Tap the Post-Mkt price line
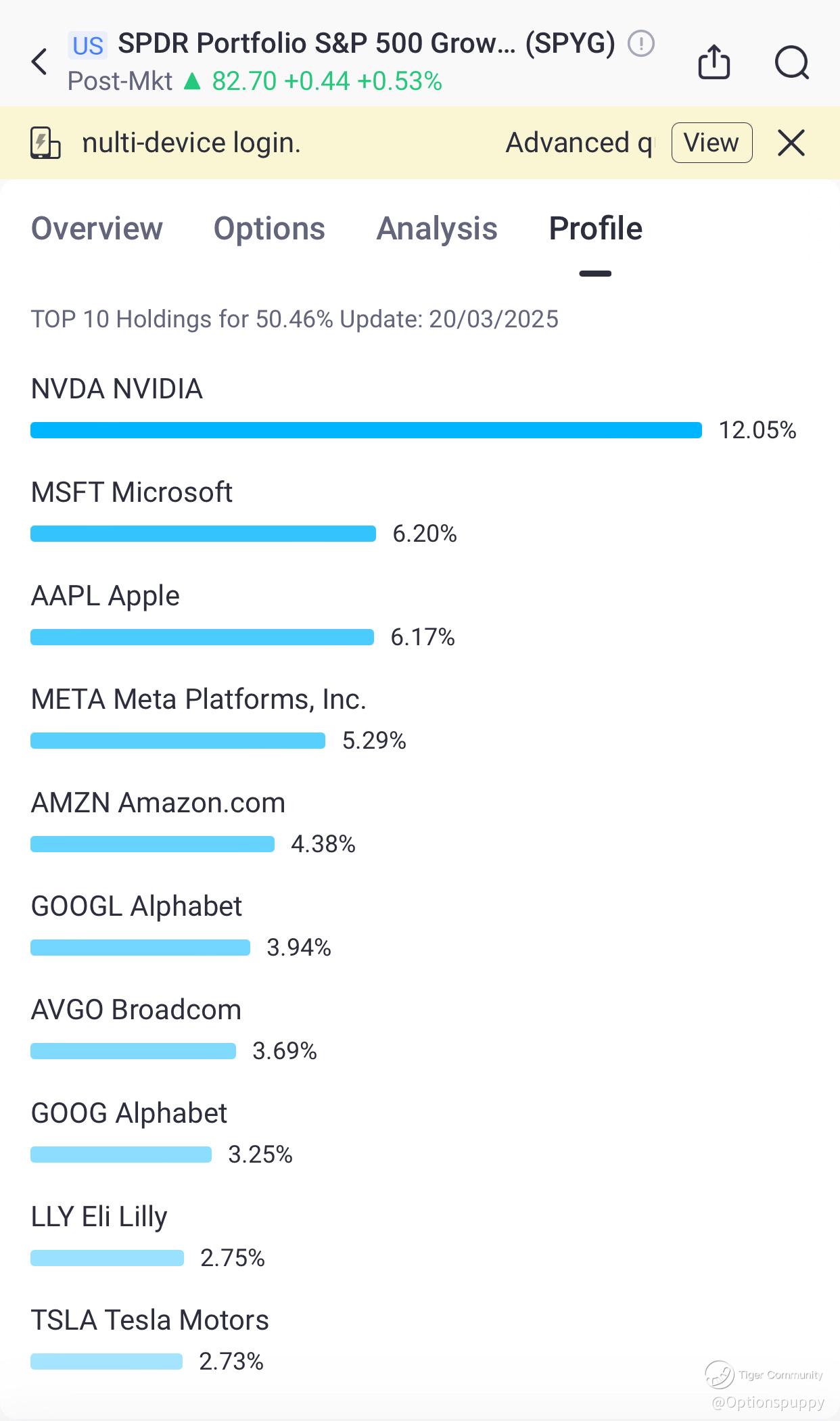 [x=255, y=82]
